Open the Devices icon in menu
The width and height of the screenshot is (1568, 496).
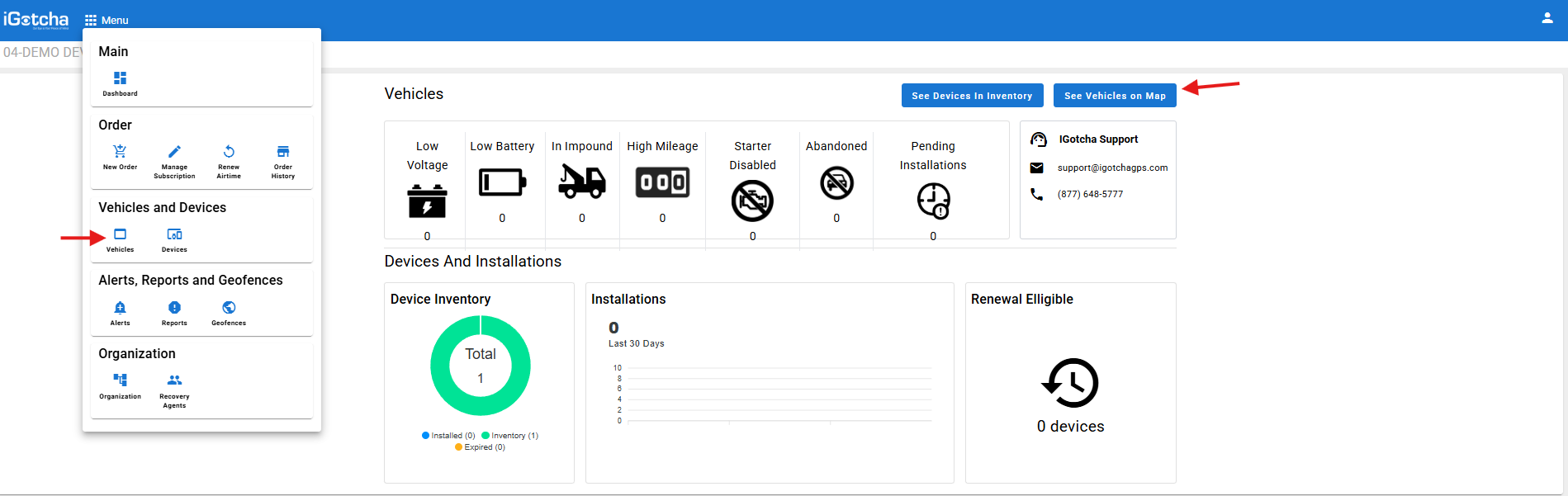(x=174, y=235)
